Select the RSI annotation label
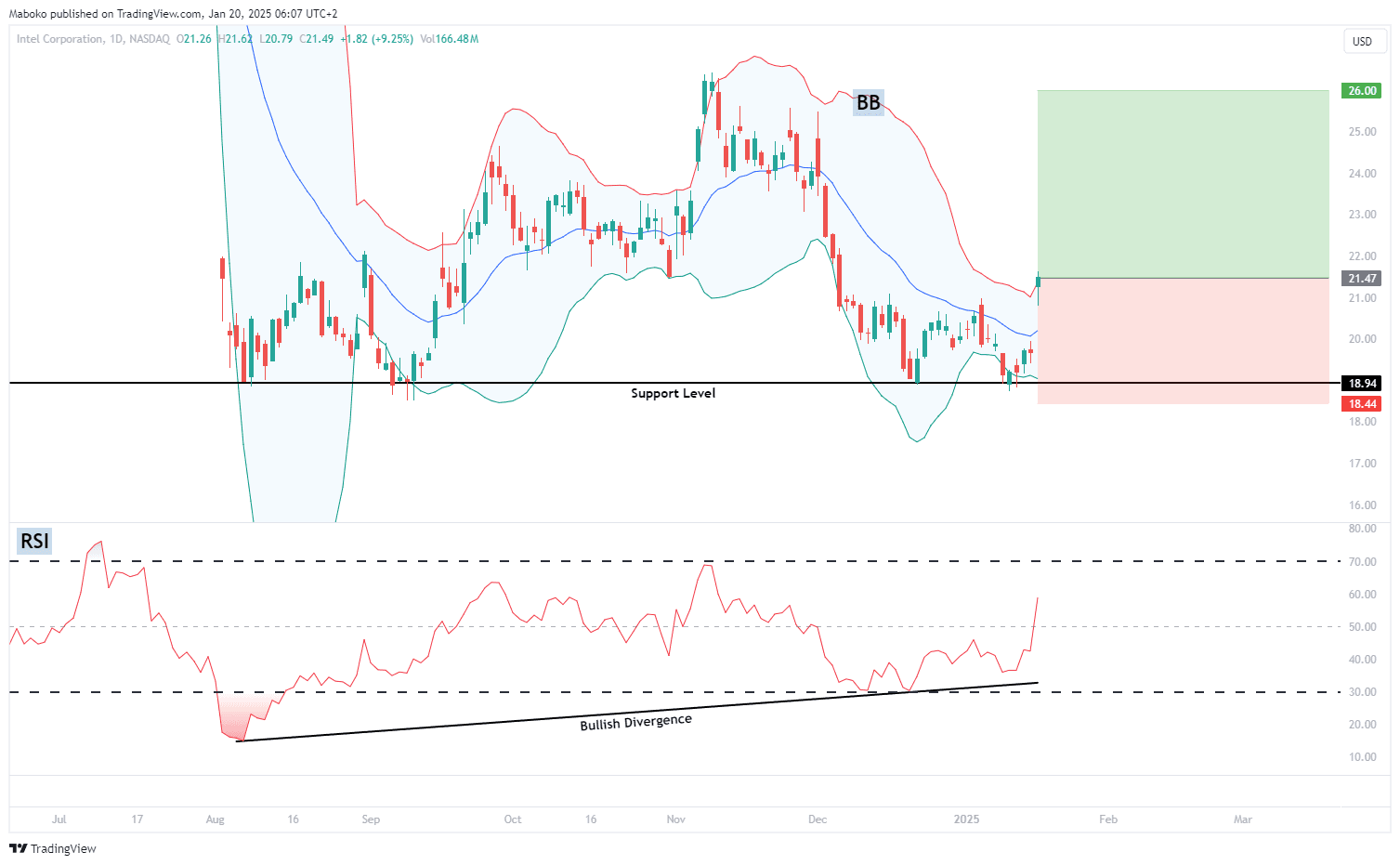1400x865 pixels. [x=34, y=541]
